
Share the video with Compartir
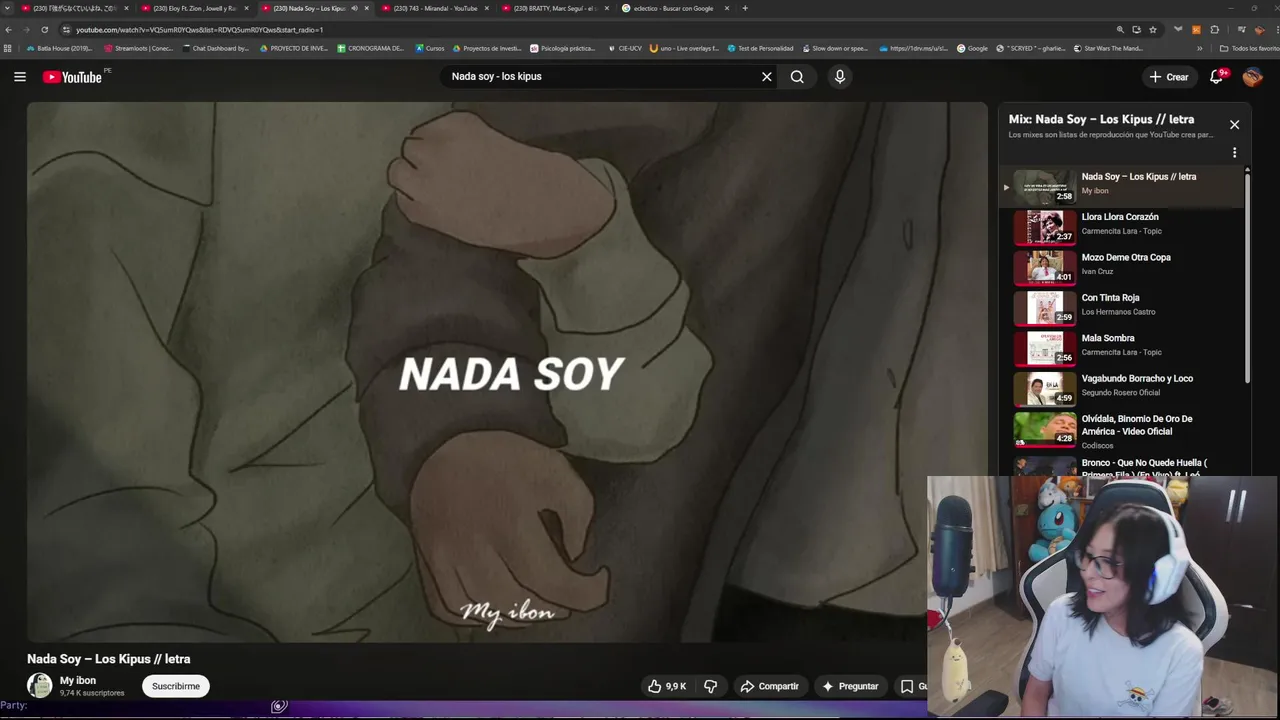pyautogui.click(x=769, y=686)
